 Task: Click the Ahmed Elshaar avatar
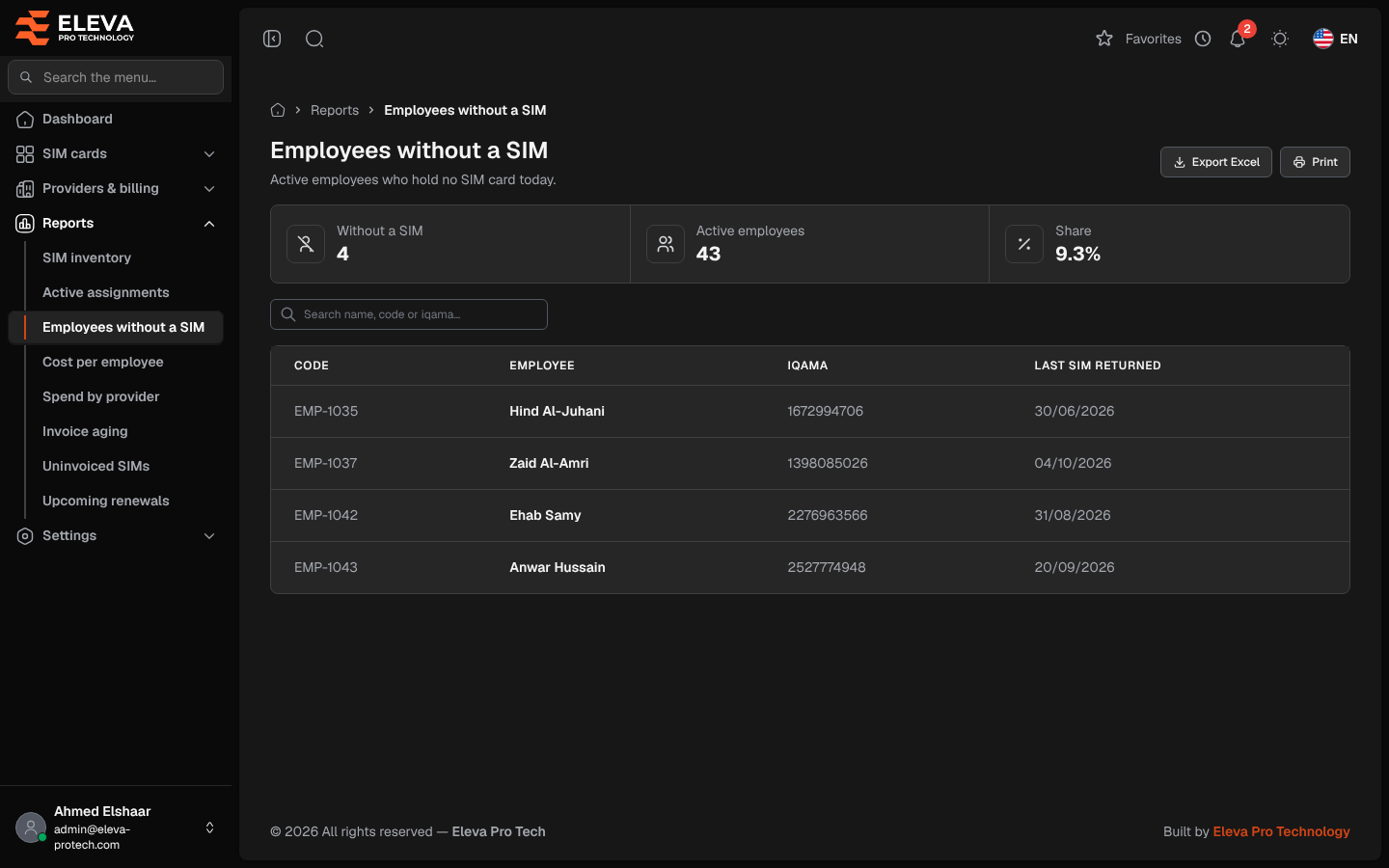click(31, 827)
